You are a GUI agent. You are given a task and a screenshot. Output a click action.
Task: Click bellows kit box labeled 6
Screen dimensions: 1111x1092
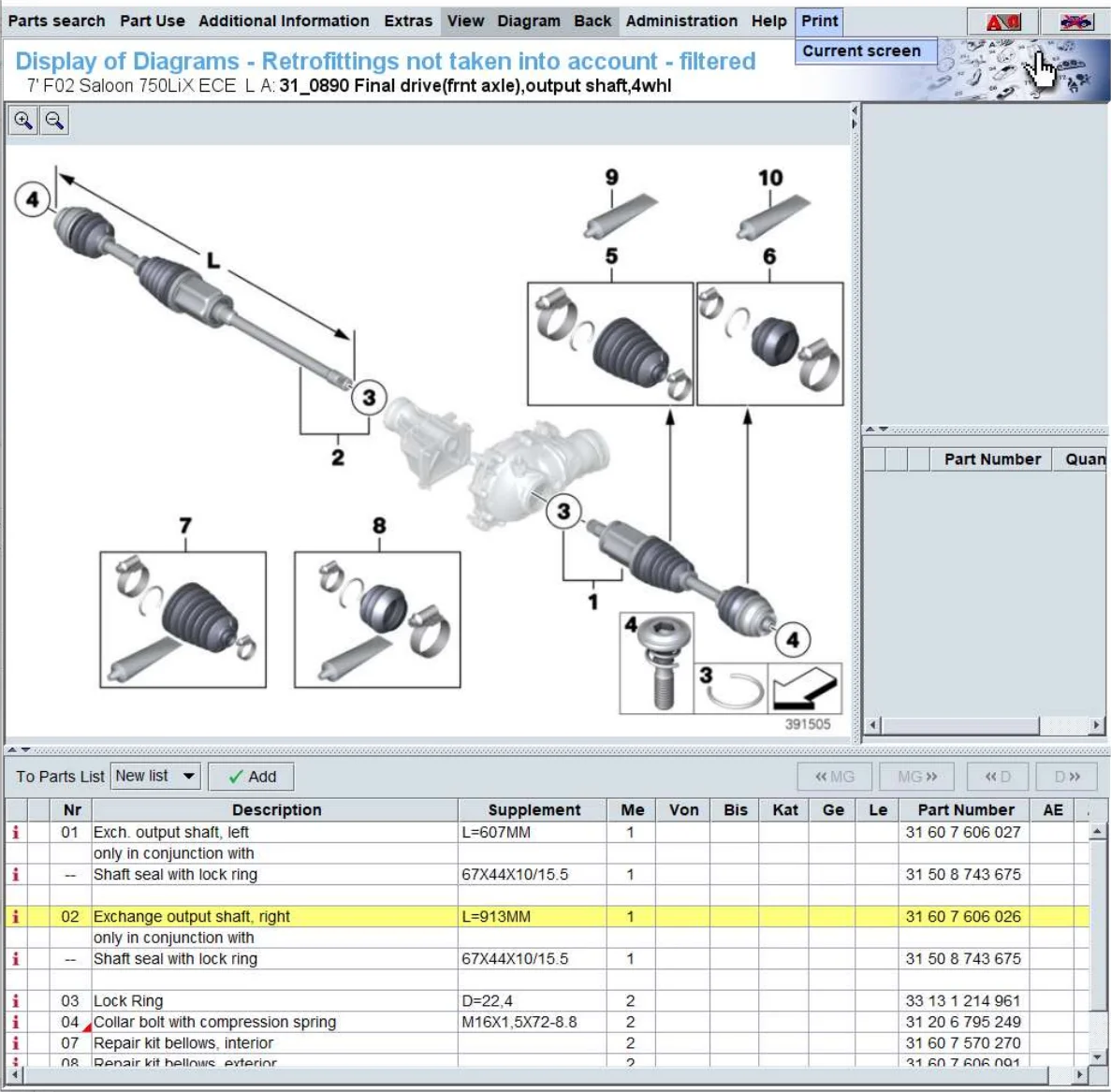[x=770, y=344]
